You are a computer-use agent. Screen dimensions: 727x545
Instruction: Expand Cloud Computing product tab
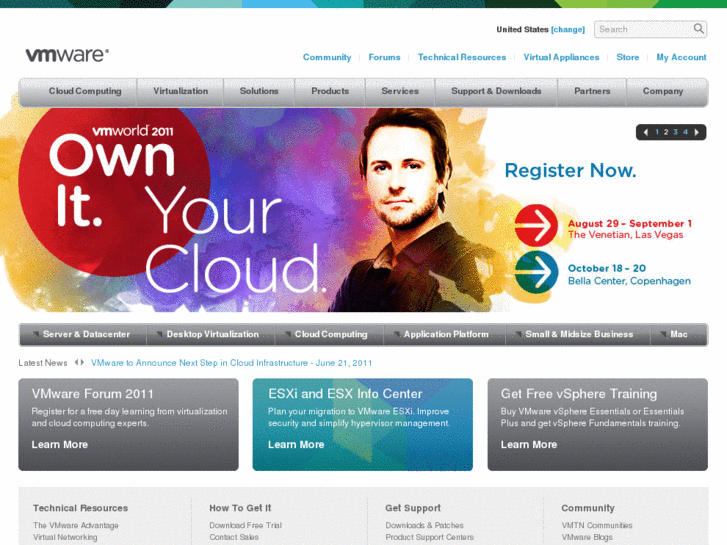click(x=329, y=334)
